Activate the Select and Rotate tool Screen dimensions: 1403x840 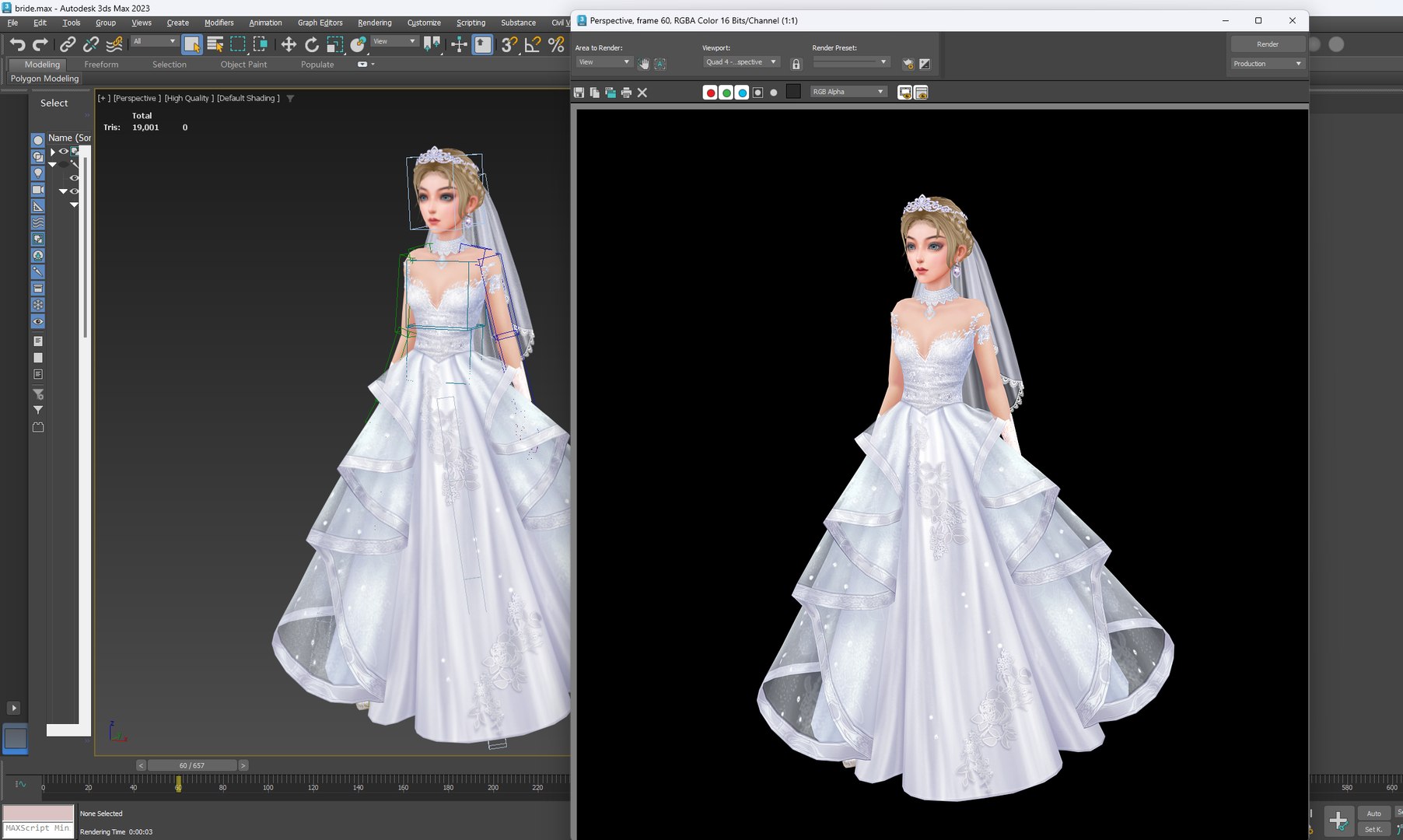pos(312,44)
